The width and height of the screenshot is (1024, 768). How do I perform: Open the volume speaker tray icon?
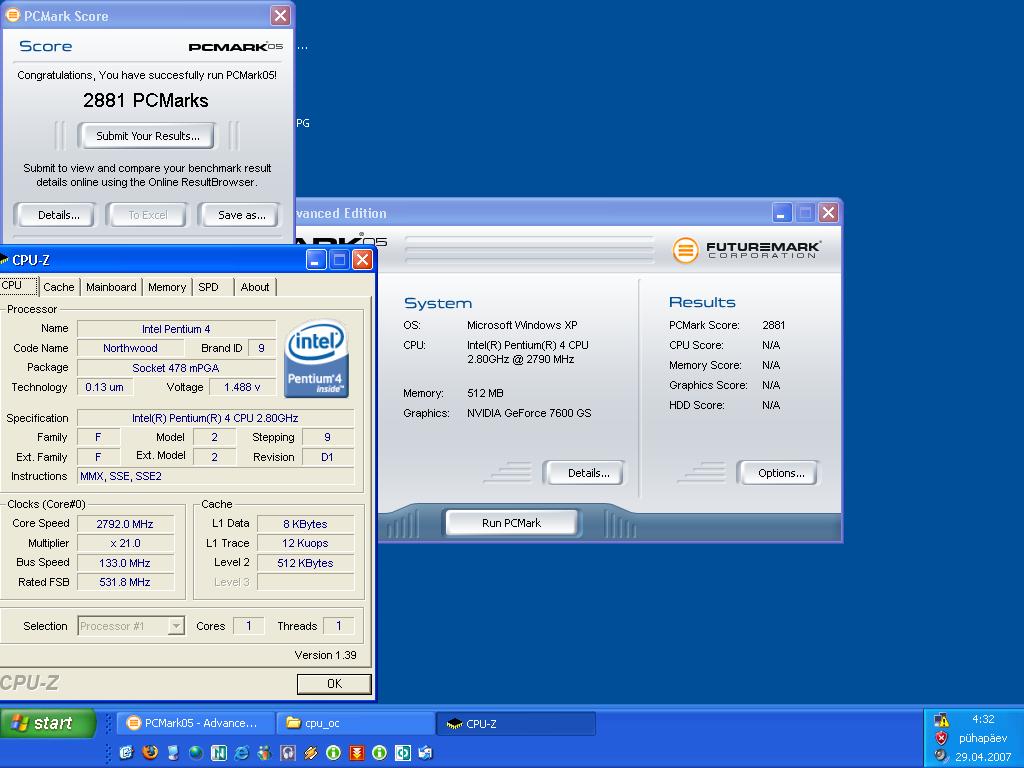click(x=941, y=756)
